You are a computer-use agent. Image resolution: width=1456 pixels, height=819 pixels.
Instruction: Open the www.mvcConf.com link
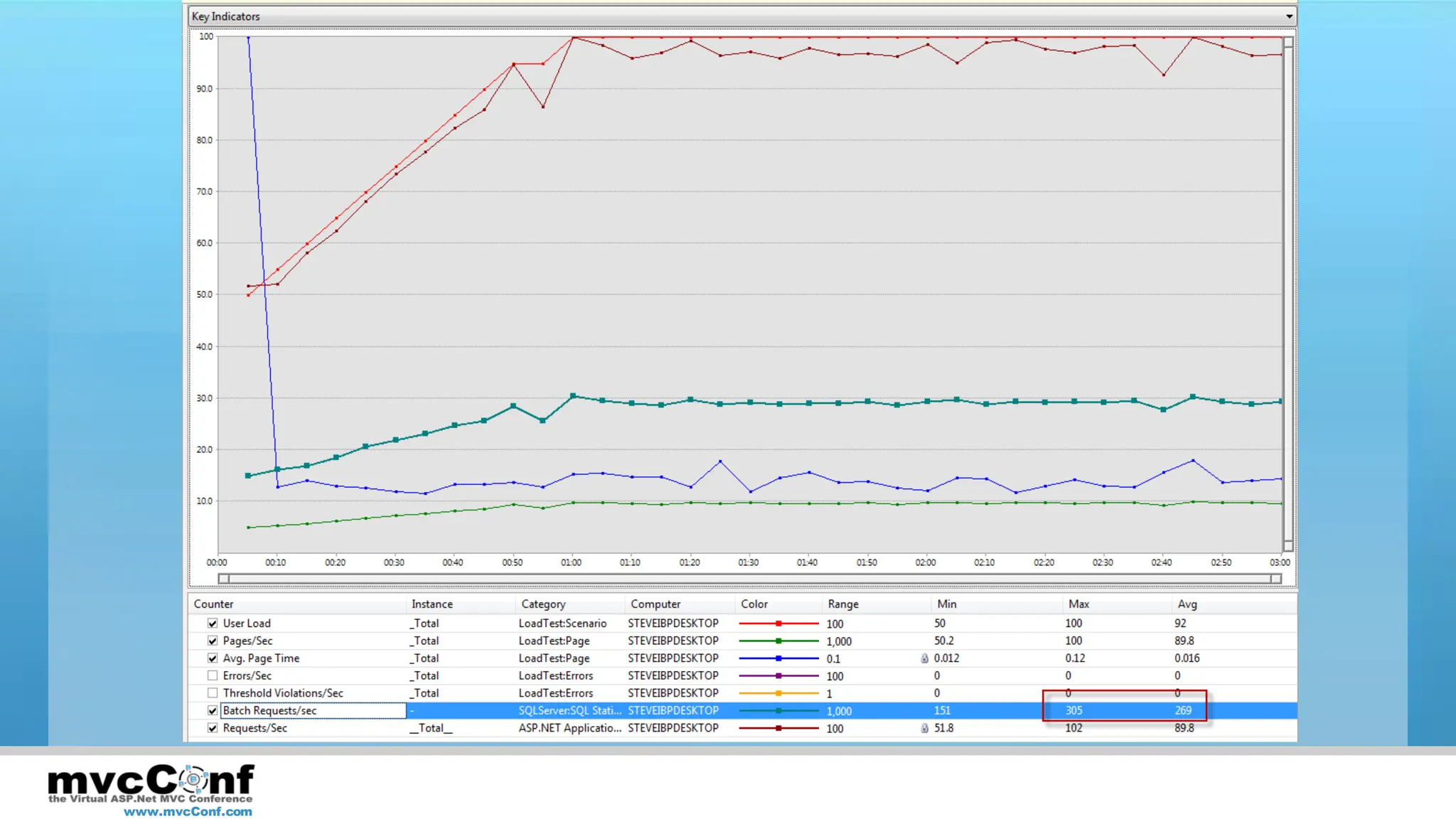point(188,812)
